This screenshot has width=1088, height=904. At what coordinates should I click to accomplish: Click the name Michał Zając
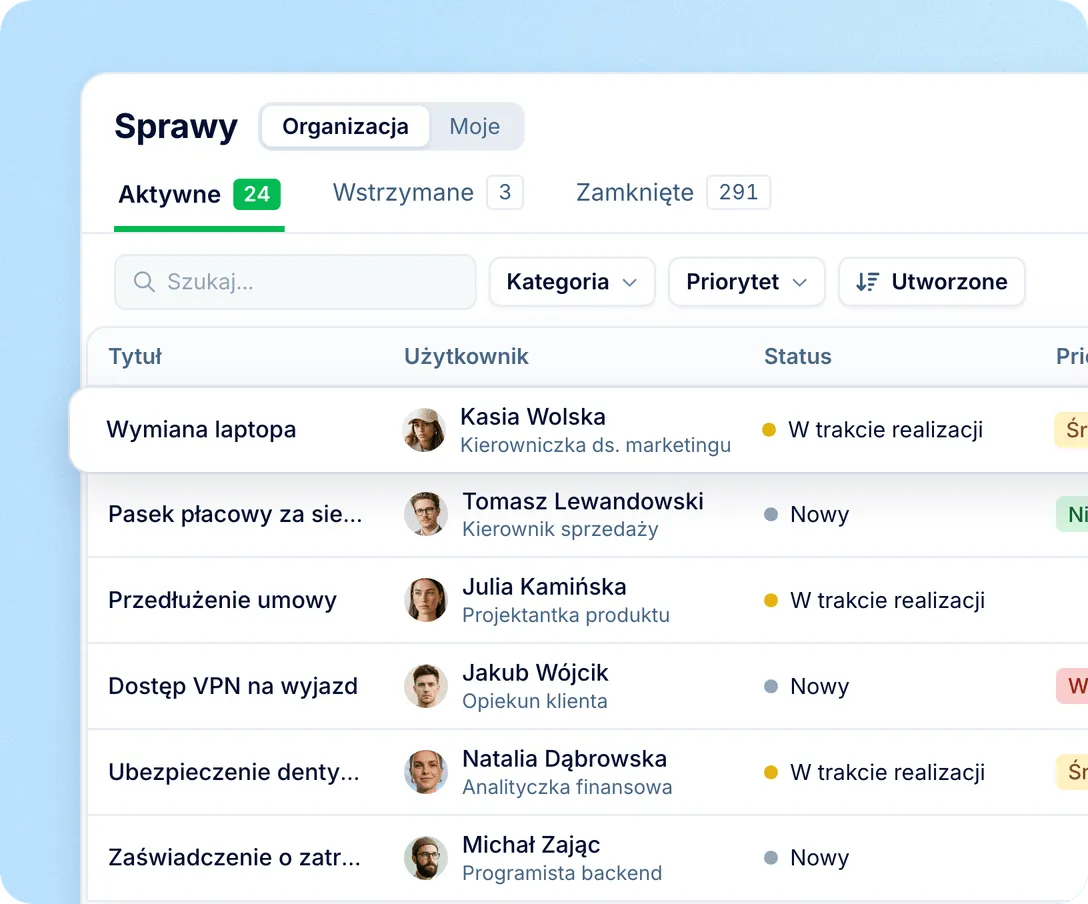point(532,845)
